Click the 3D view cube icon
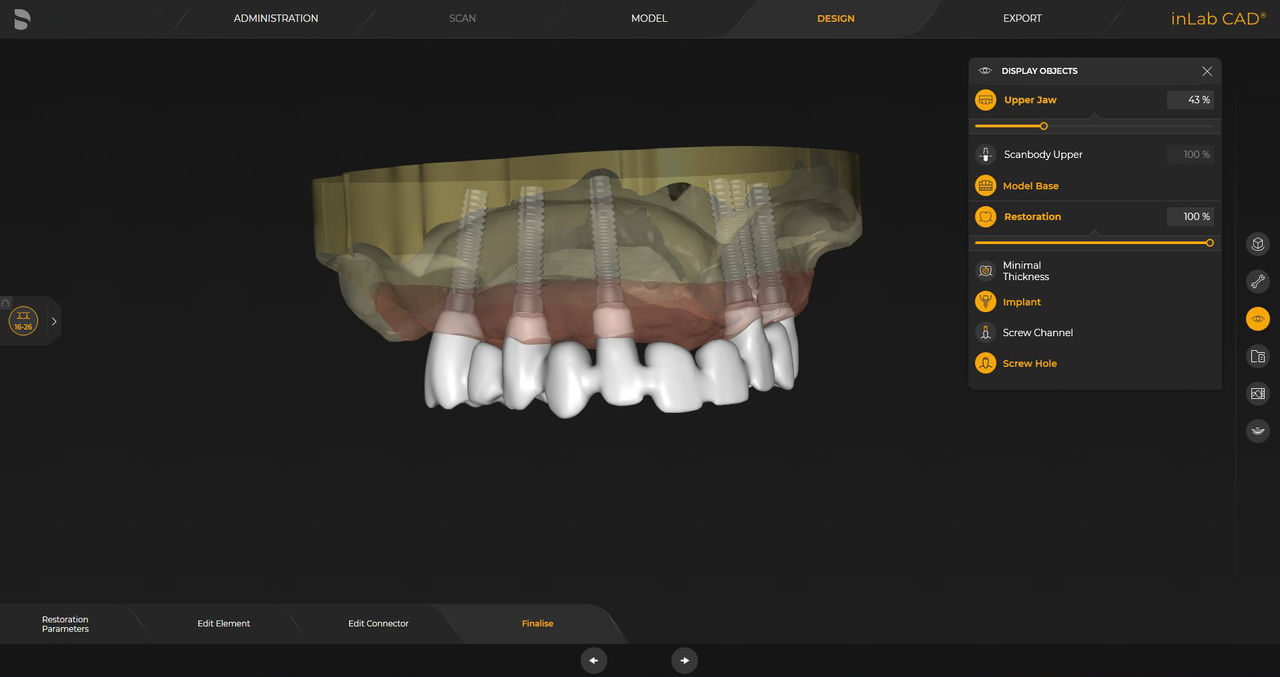 pyautogui.click(x=1257, y=243)
